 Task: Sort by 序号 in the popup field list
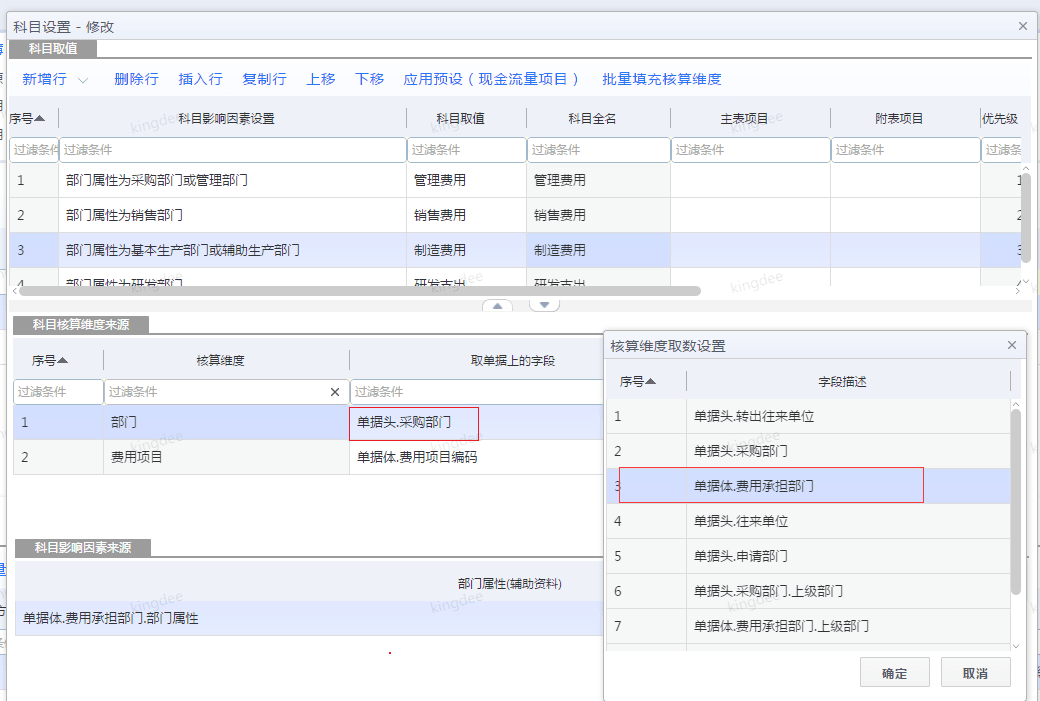tap(651, 381)
